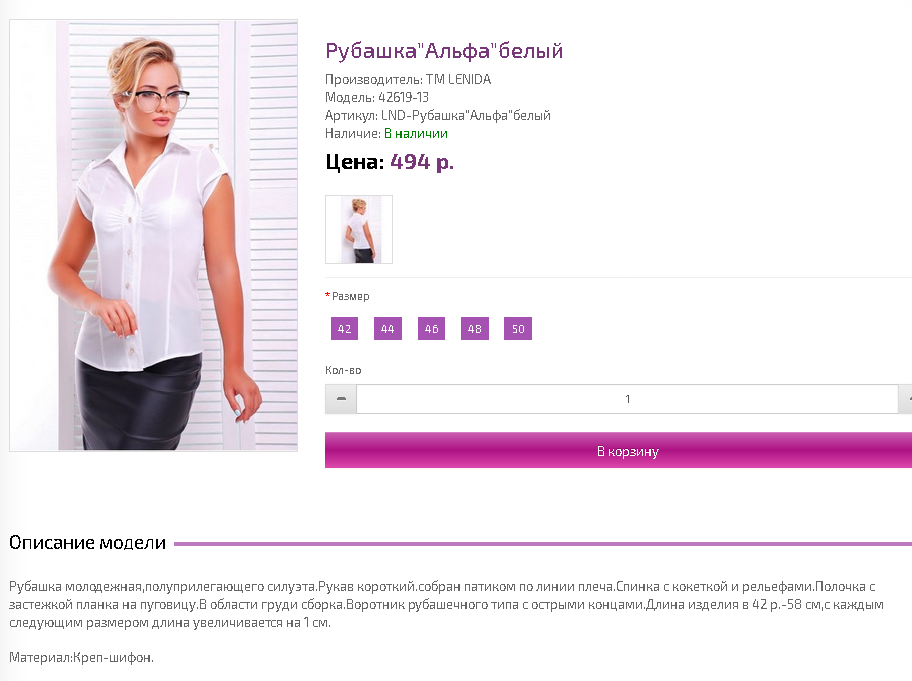The width and height of the screenshot is (912, 681).
Task: Select size 42
Action: point(344,329)
